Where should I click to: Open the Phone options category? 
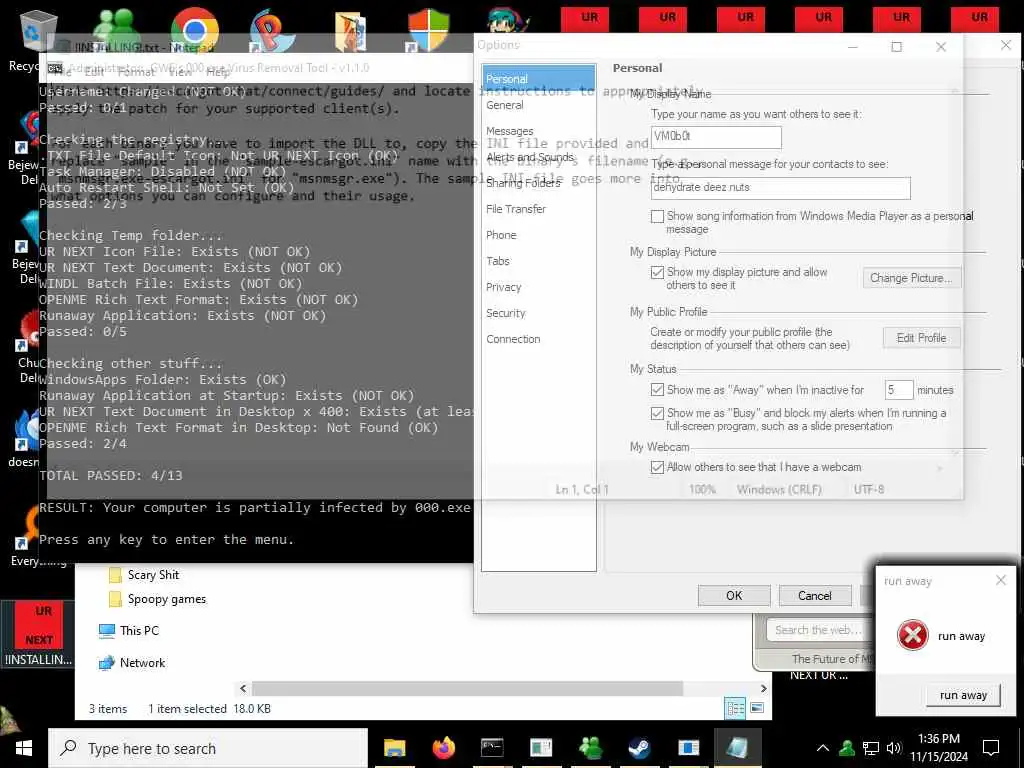point(502,235)
